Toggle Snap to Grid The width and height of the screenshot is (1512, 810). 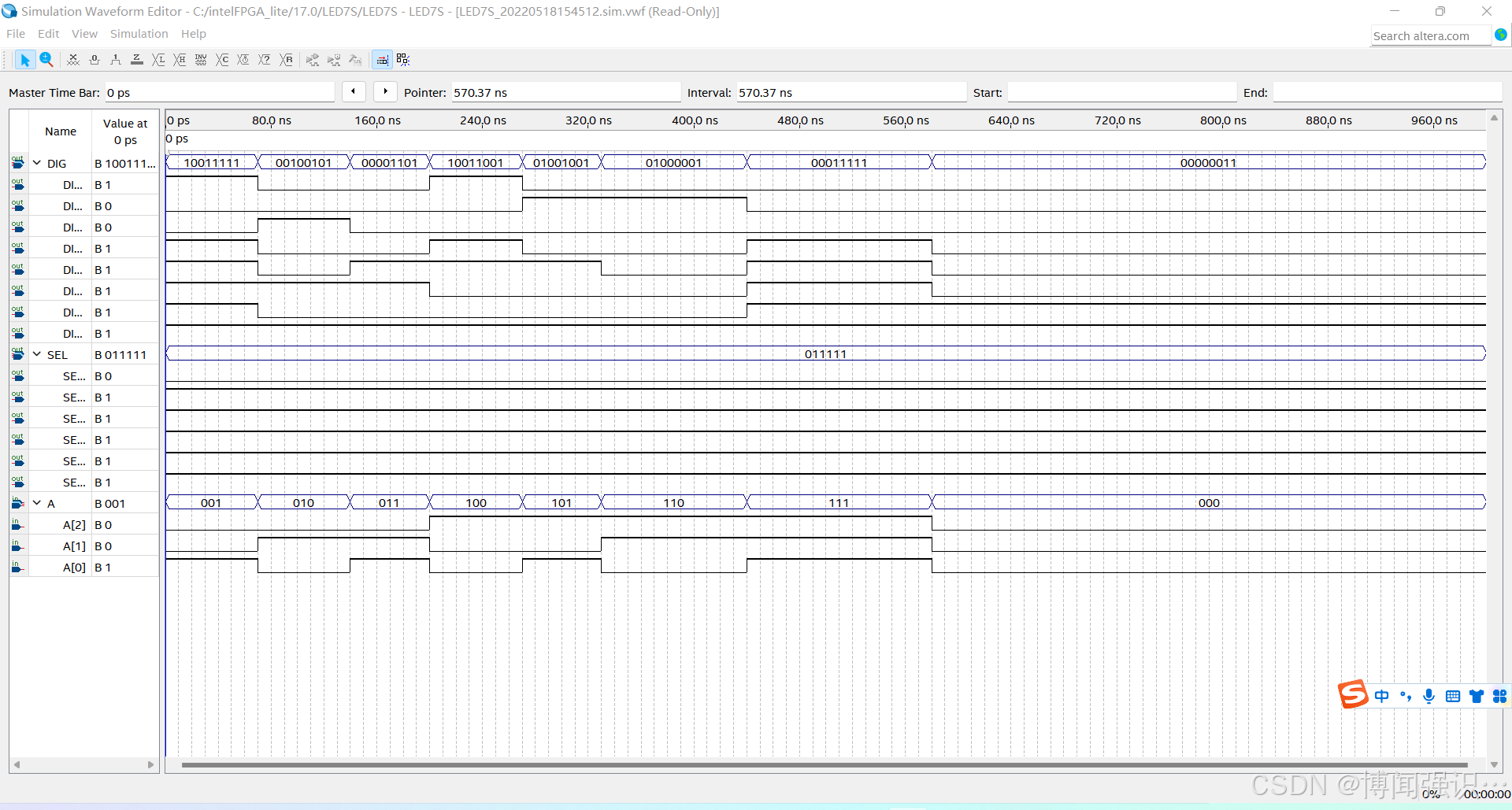403,60
